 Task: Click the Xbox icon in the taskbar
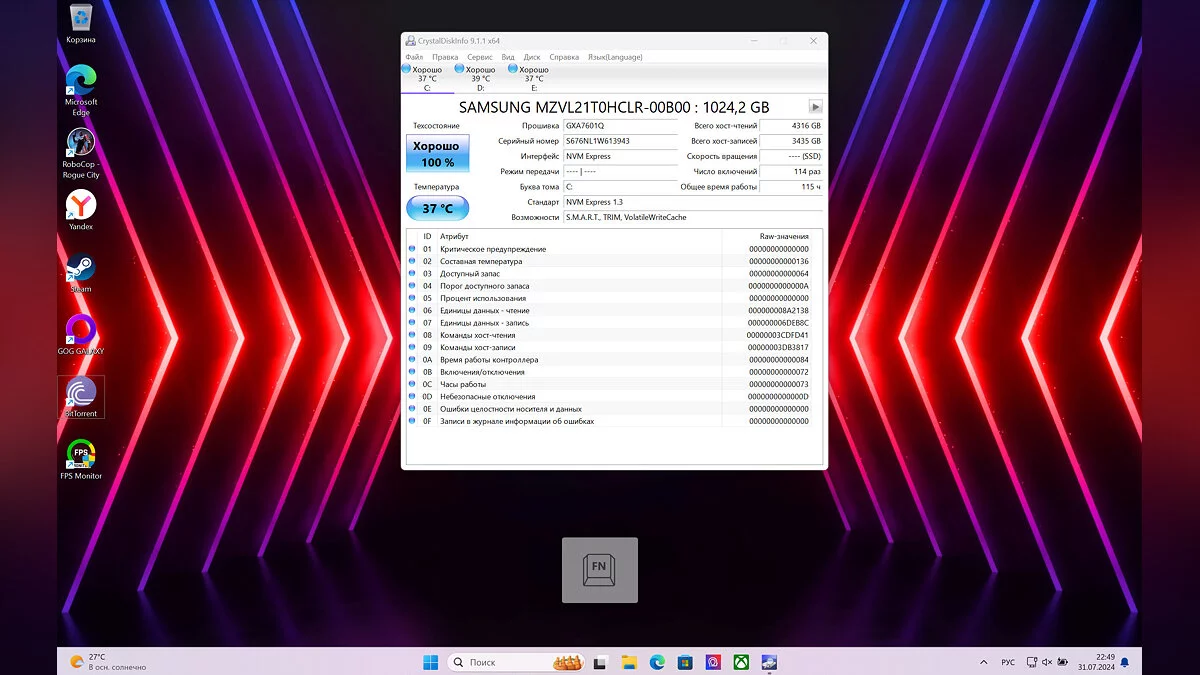point(741,662)
